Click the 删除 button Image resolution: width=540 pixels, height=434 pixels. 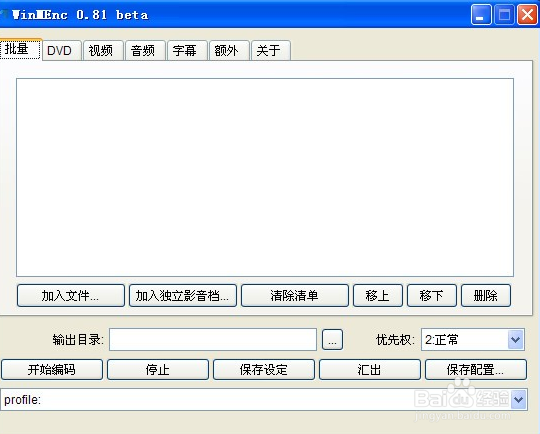pyautogui.click(x=486, y=296)
